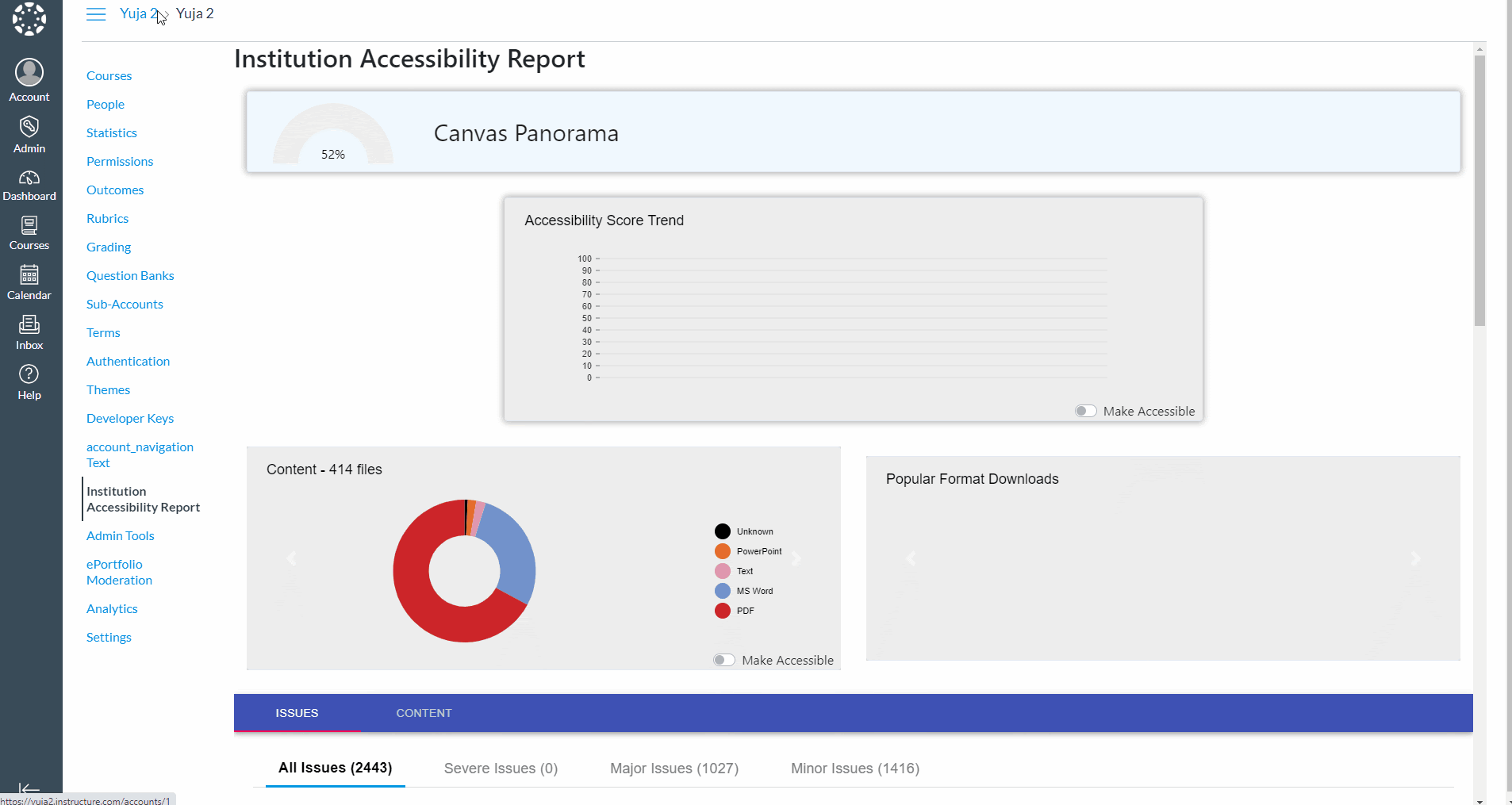Select the All Issues (2443) tab
1512x805 pixels.
tap(335, 768)
